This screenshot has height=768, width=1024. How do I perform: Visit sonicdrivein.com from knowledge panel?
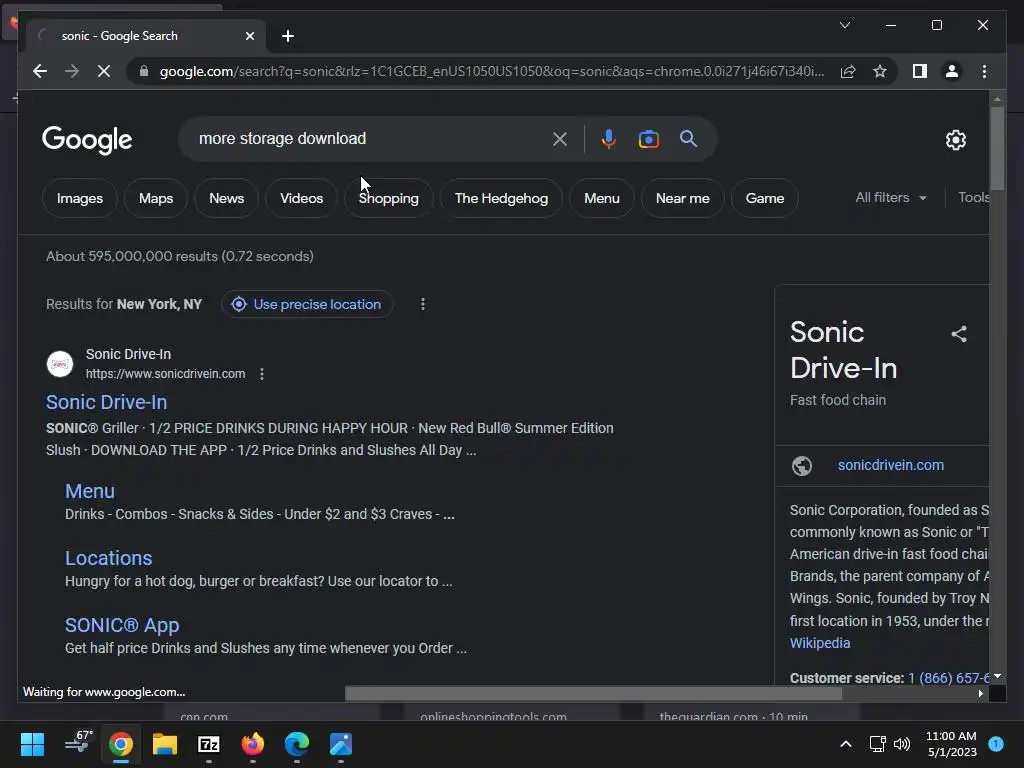pyautogui.click(x=891, y=465)
